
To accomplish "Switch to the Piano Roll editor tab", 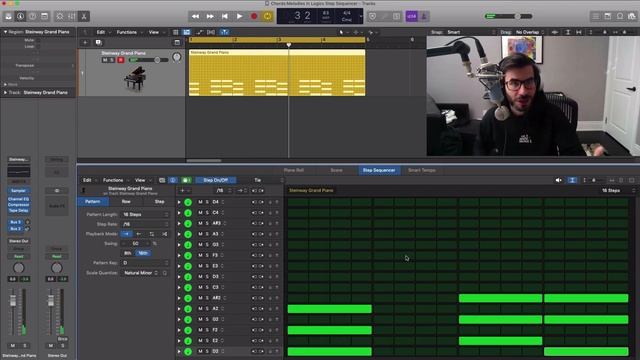I will point(294,170).
